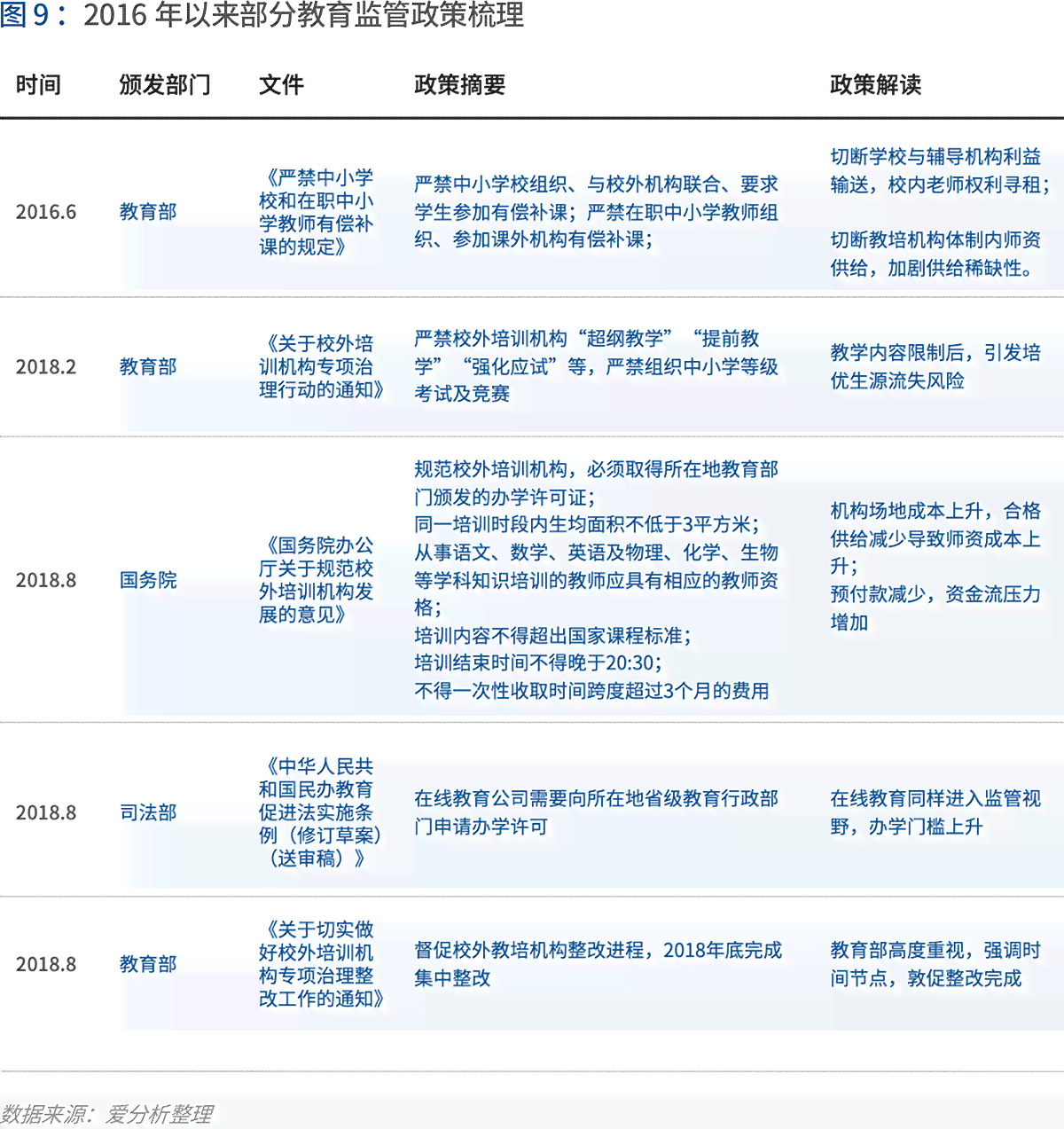Click the '司法部' department cell

(148, 812)
